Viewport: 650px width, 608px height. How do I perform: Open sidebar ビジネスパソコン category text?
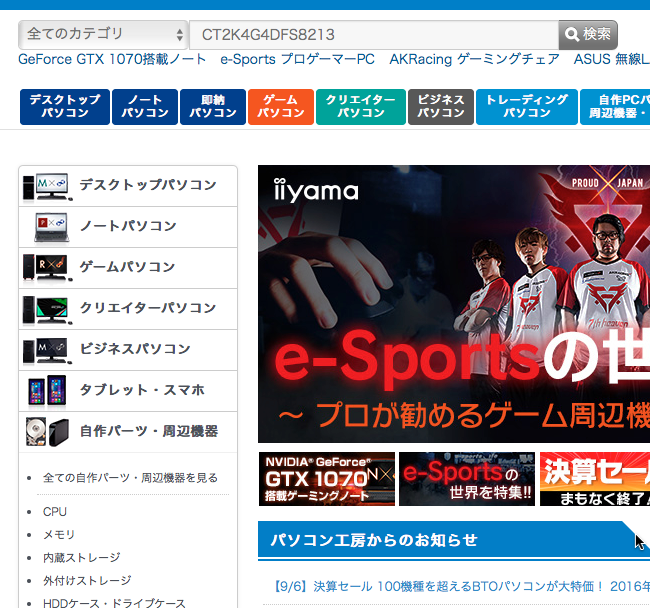click(135, 349)
